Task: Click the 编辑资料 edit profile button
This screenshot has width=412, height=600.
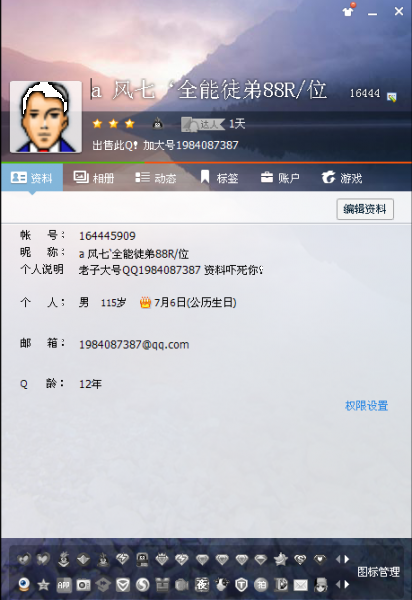Action: [365, 209]
